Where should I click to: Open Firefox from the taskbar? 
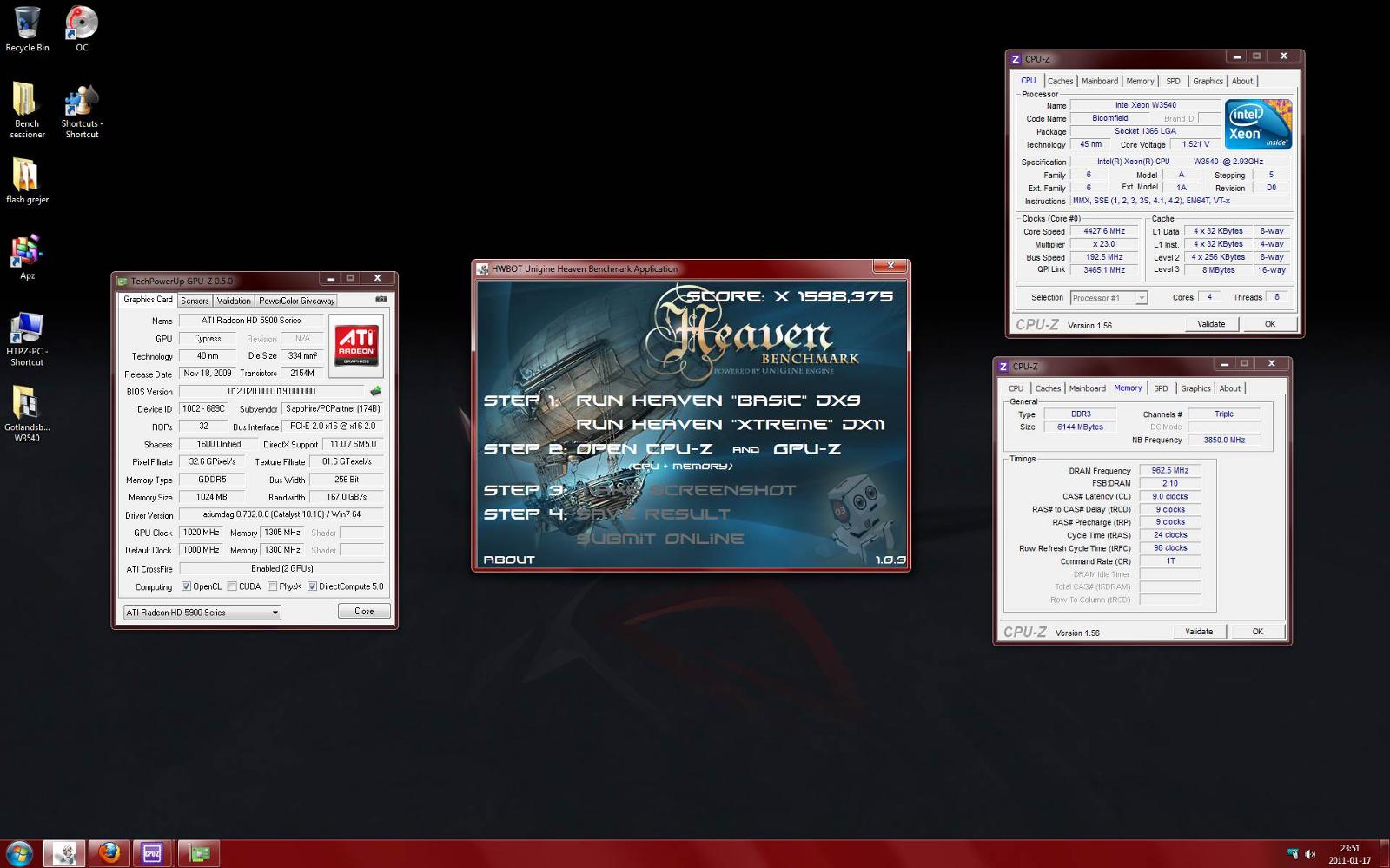click(x=109, y=853)
